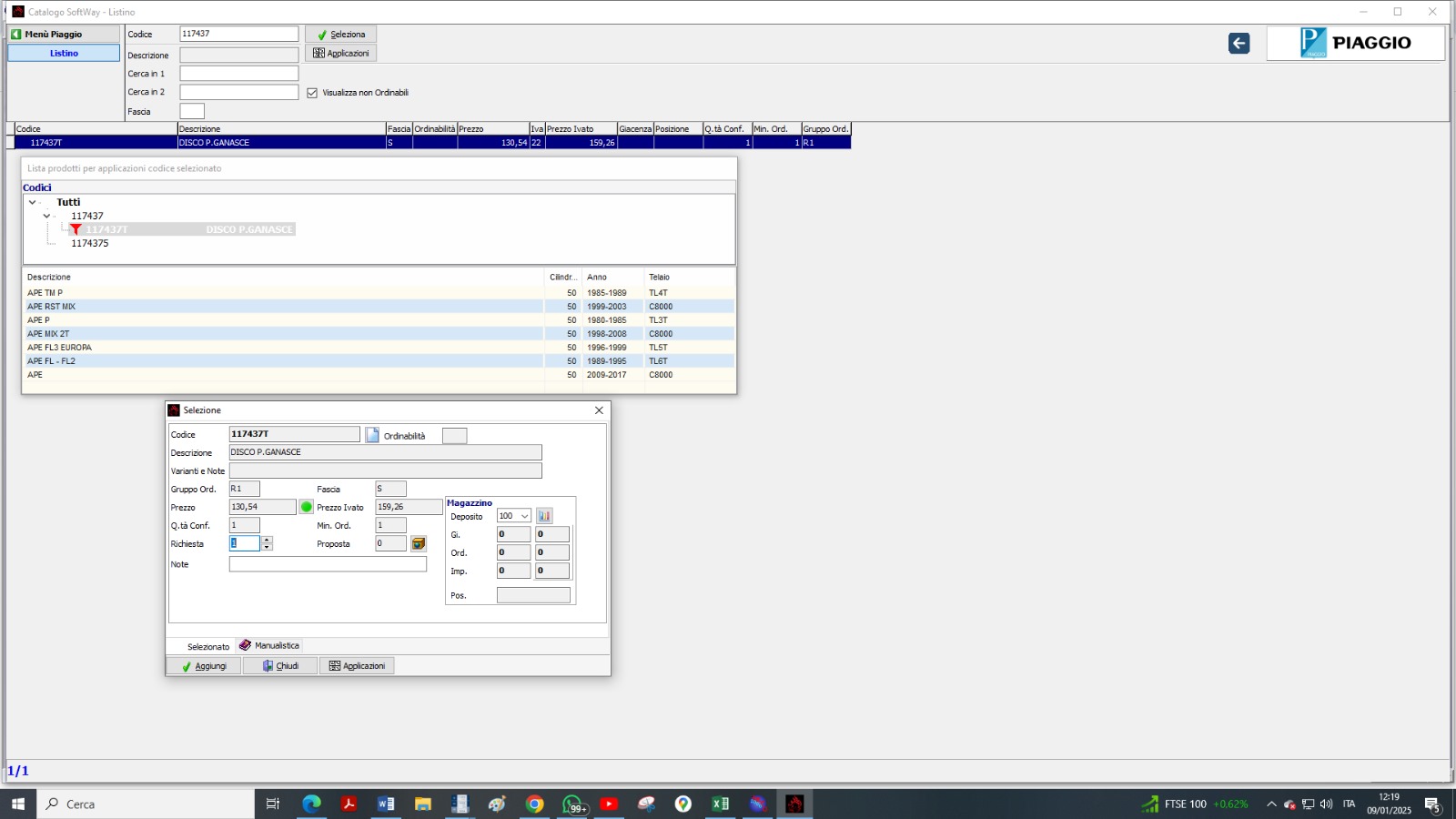Viewport: 1456px width, 819px height.
Task: Decrease Richiesta quantity with the down arrow
Action: tap(267, 547)
